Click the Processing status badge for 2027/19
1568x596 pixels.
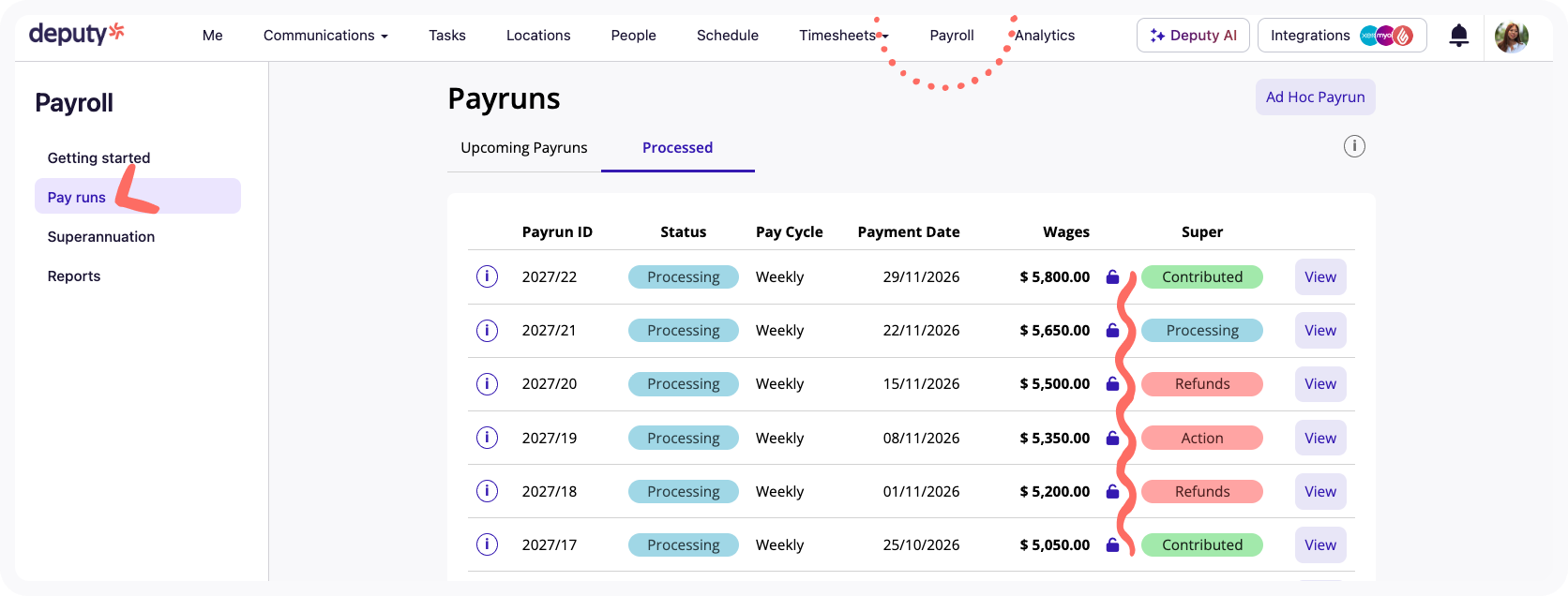point(684,439)
